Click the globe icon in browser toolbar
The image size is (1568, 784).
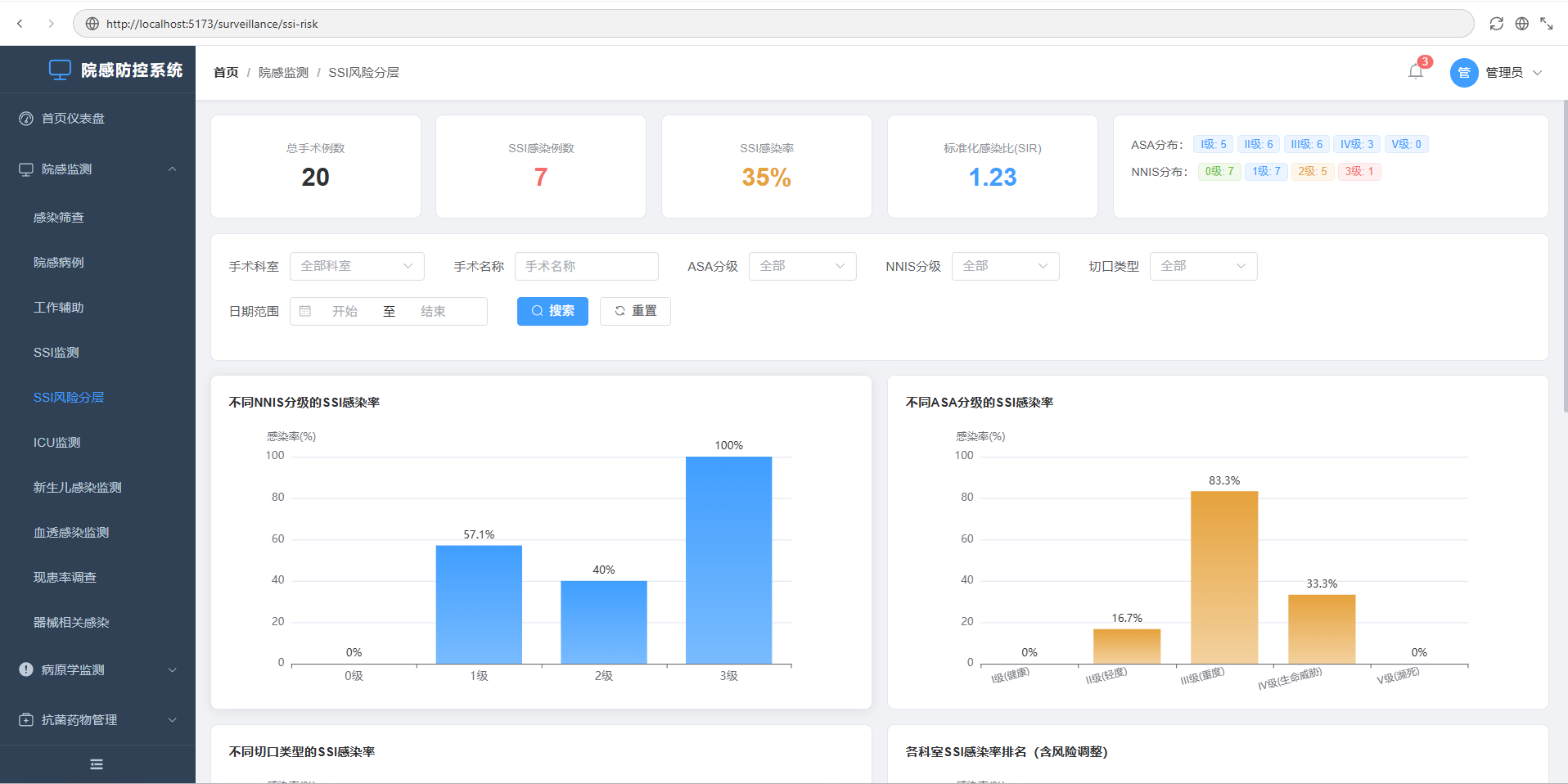(1521, 24)
